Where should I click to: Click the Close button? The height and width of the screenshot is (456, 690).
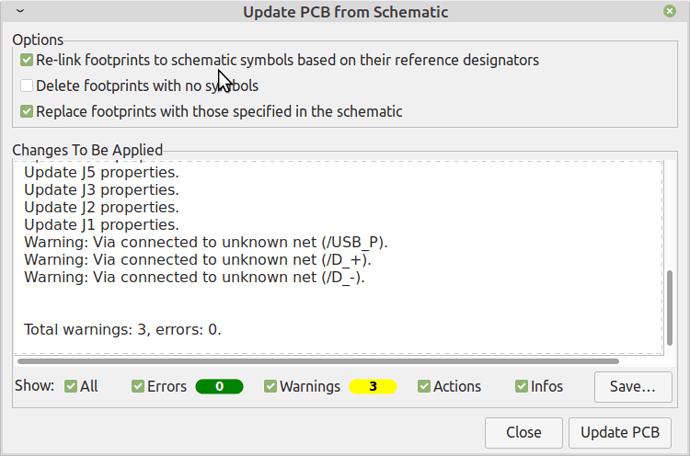pos(524,433)
